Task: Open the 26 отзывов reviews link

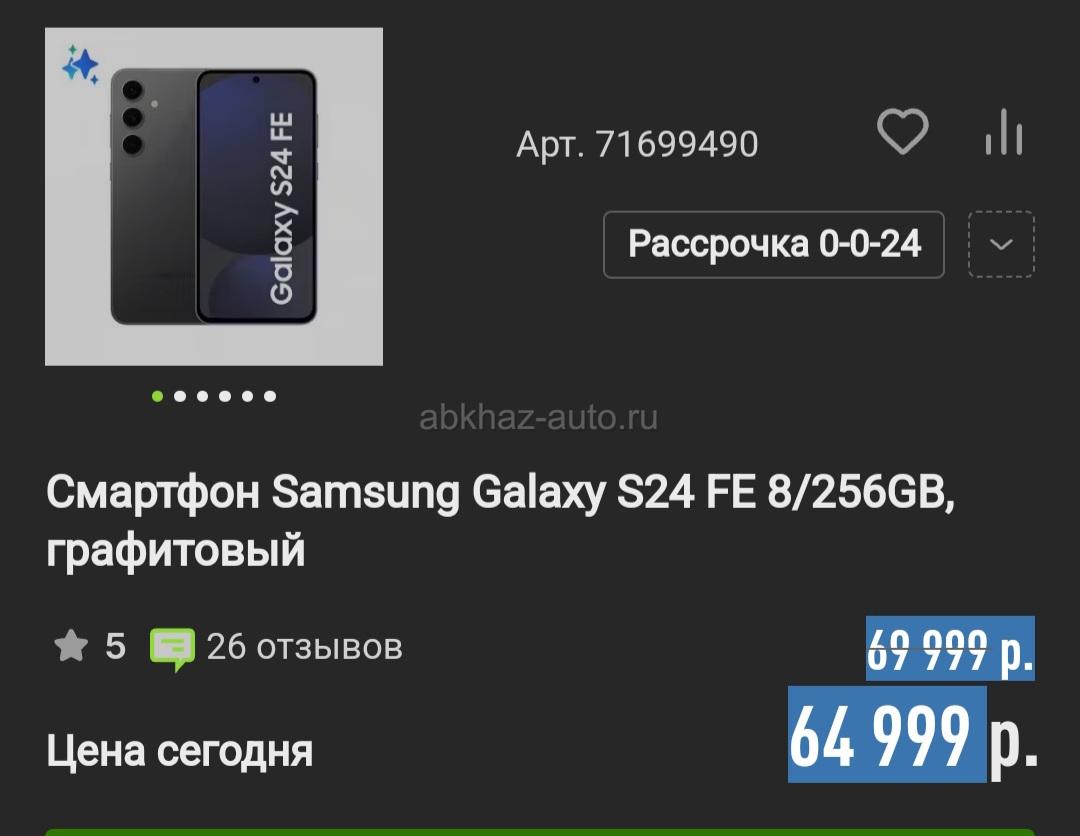Action: pos(304,647)
